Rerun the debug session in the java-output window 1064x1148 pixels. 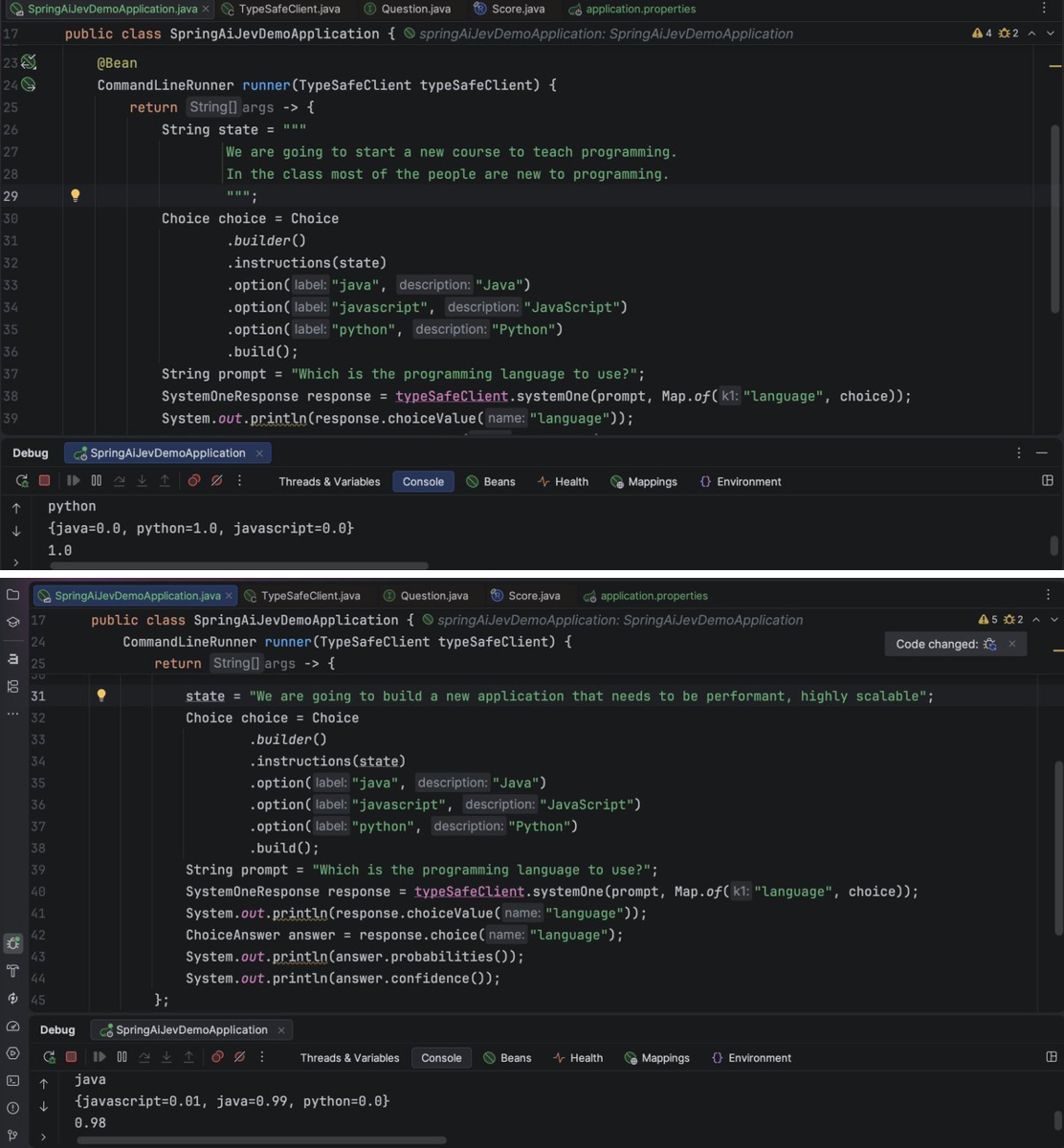click(x=50, y=1057)
